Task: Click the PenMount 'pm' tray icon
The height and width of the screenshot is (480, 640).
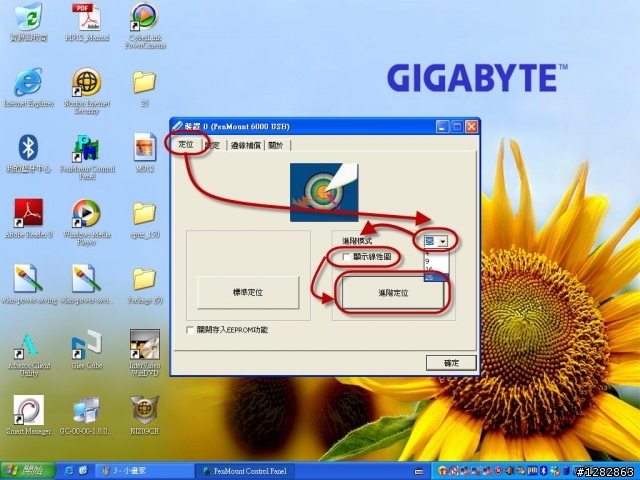Action: click(532, 471)
